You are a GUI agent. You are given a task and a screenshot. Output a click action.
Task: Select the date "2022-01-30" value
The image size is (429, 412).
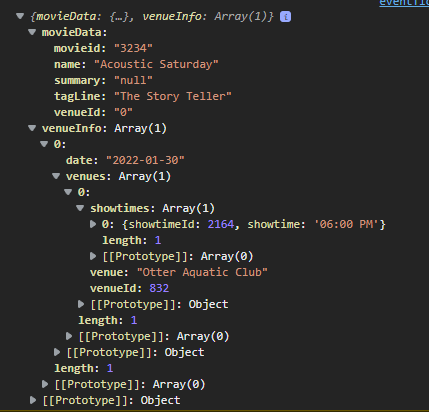pyautogui.click(x=145, y=160)
